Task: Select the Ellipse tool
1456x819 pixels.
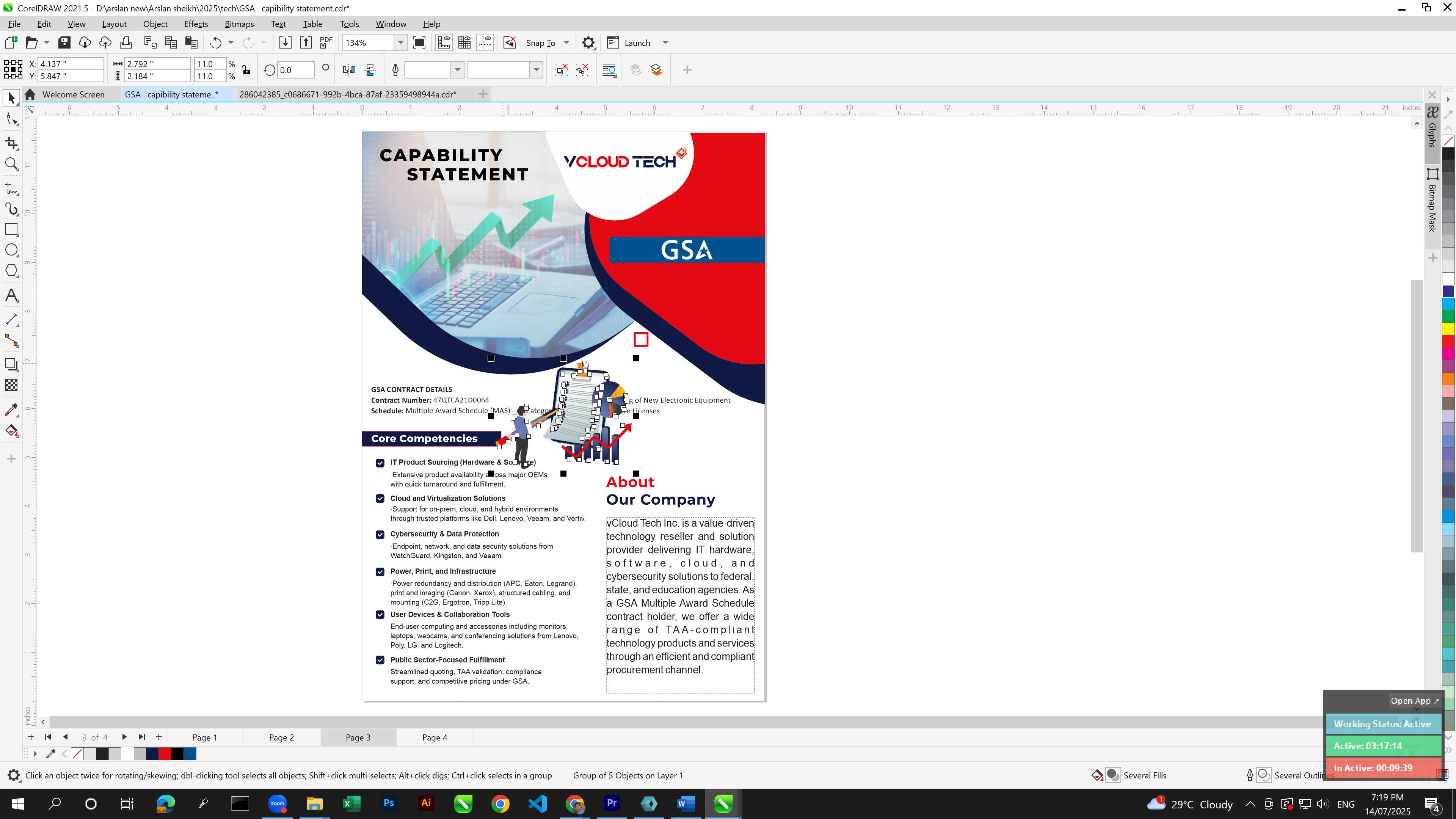Action: (x=11, y=250)
